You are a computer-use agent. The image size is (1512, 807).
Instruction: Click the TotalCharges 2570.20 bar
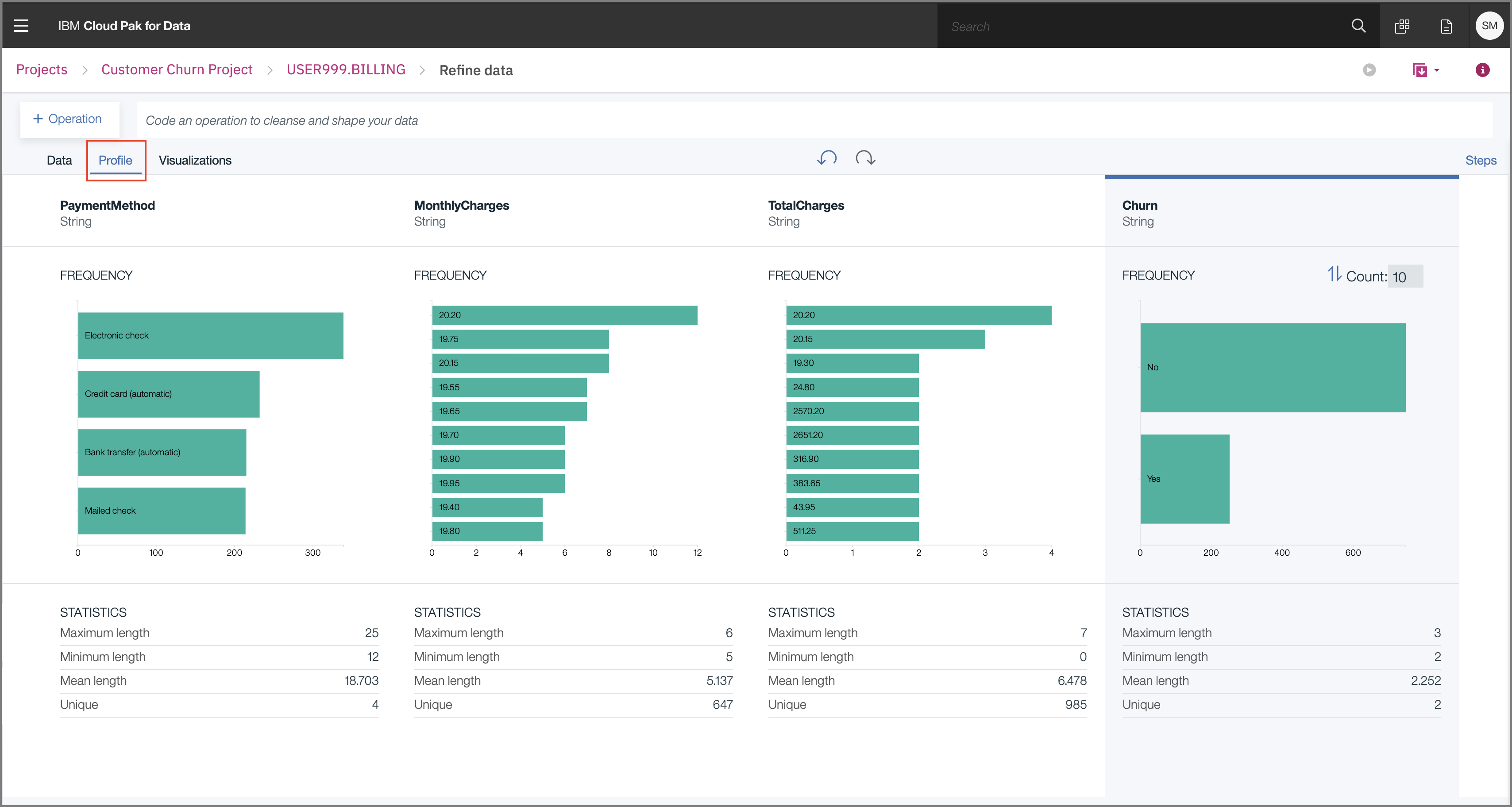852,411
